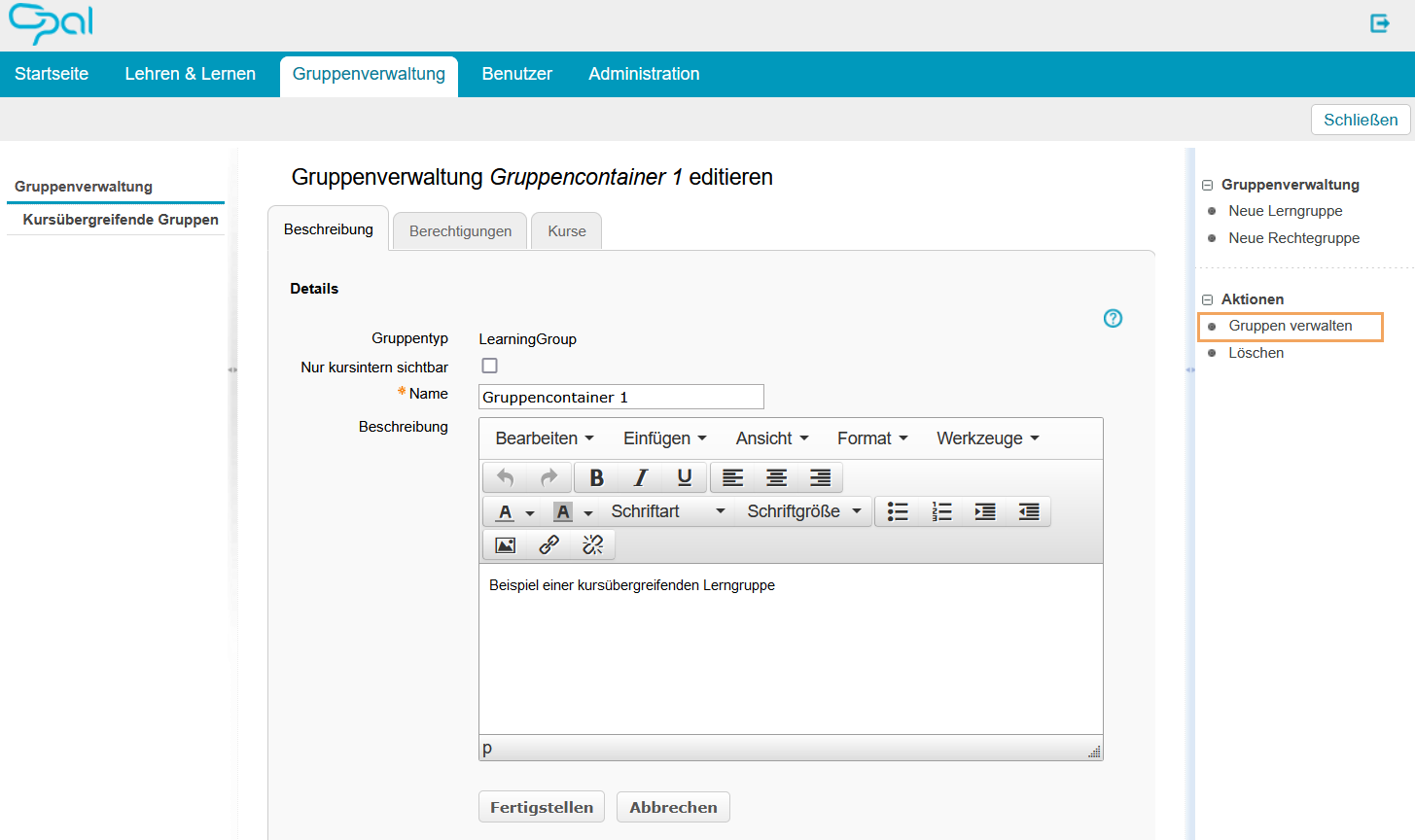
Task: Open the Schriftart dropdown
Action: (x=667, y=510)
